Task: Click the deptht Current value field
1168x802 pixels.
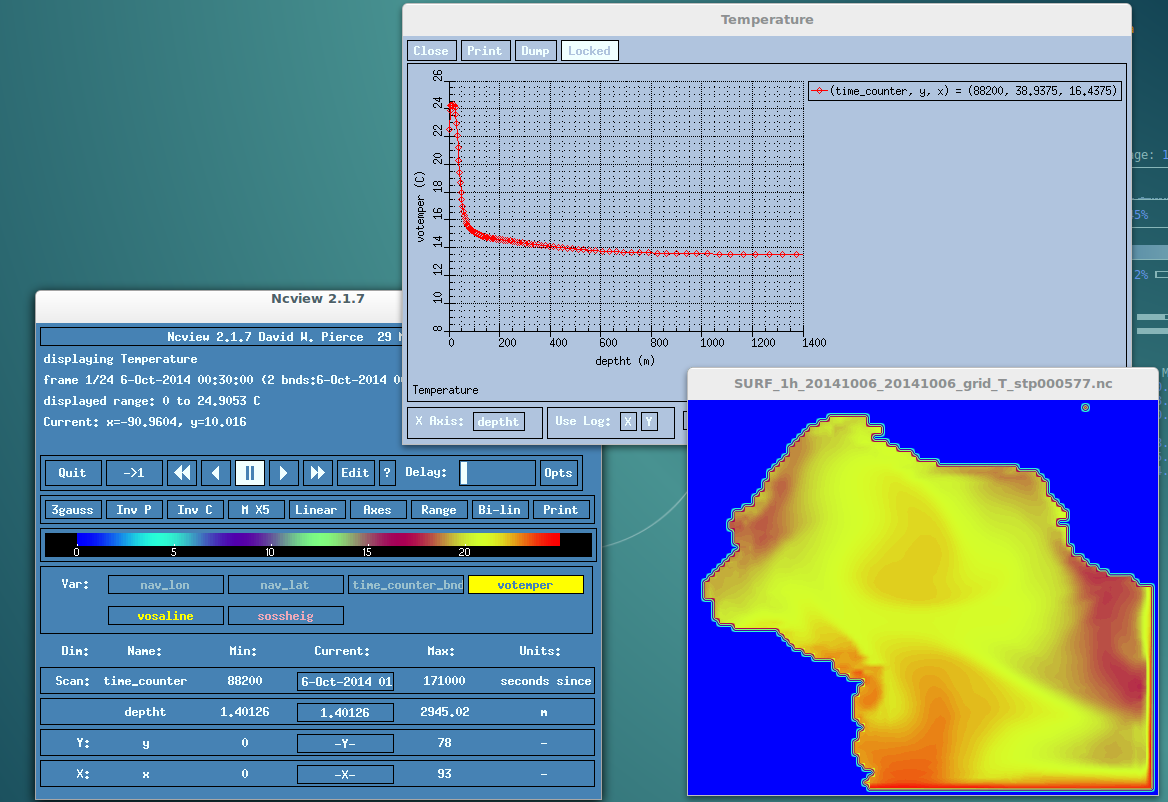Action: click(x=345, y=713)
